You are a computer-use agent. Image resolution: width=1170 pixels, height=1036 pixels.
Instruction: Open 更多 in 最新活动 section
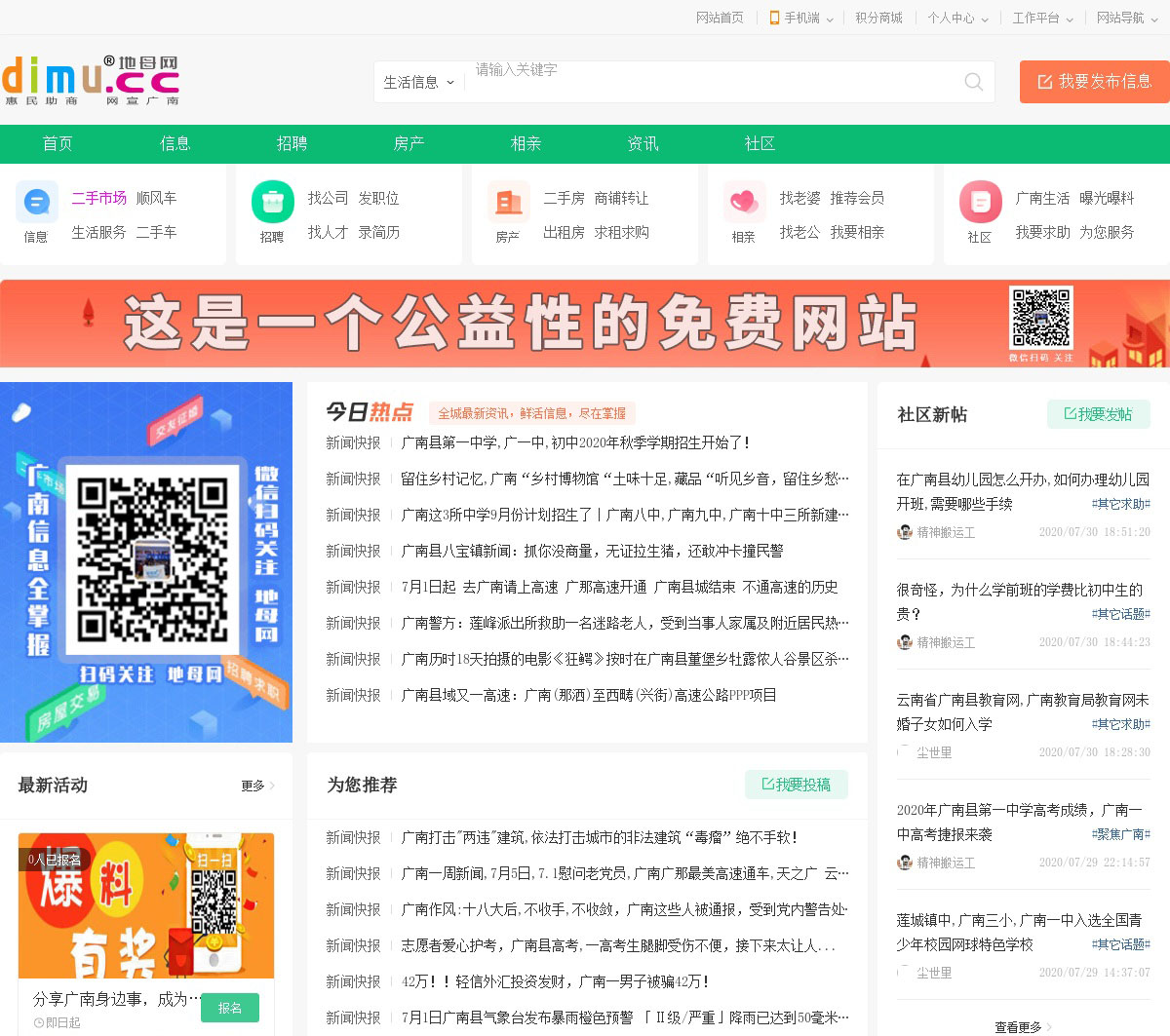(258, 786)
